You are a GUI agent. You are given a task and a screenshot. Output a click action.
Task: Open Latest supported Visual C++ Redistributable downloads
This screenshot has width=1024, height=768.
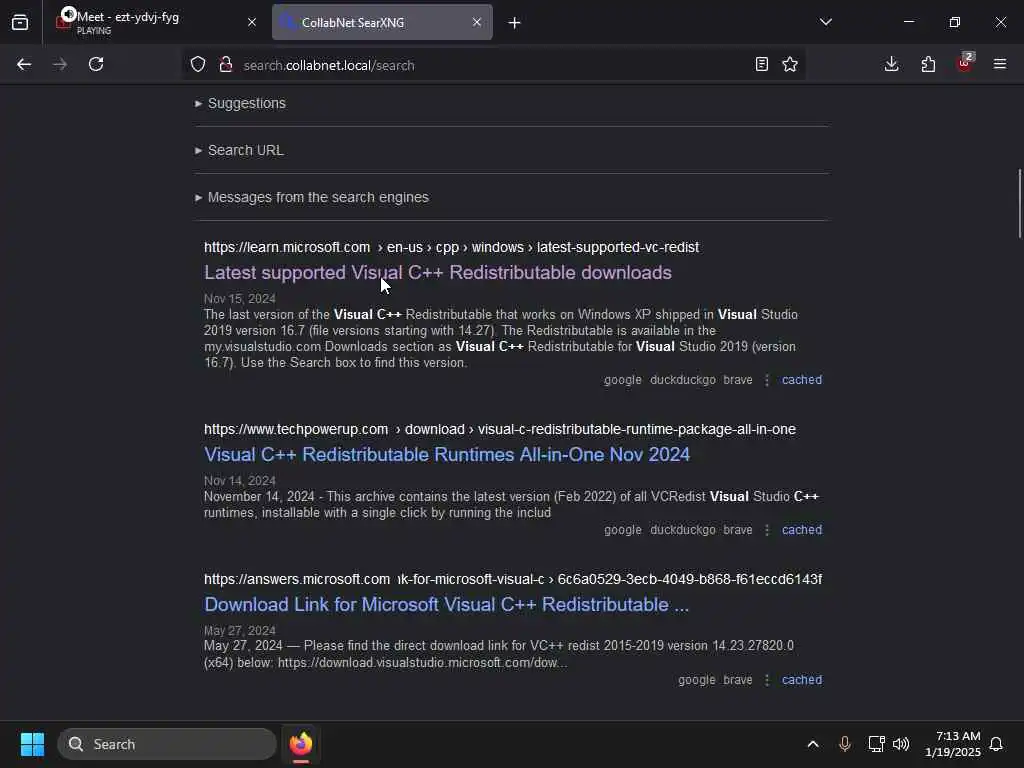(x=438, y=272)
